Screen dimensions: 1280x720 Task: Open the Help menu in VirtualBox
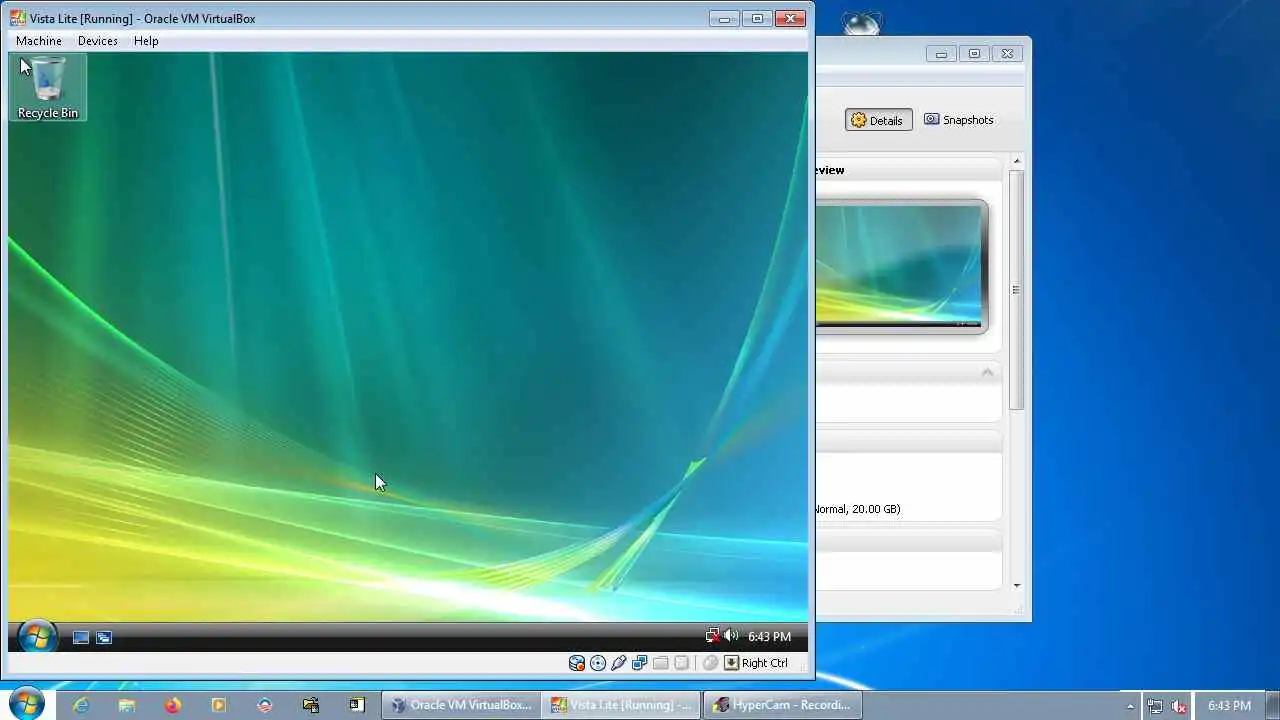point(146,41)
